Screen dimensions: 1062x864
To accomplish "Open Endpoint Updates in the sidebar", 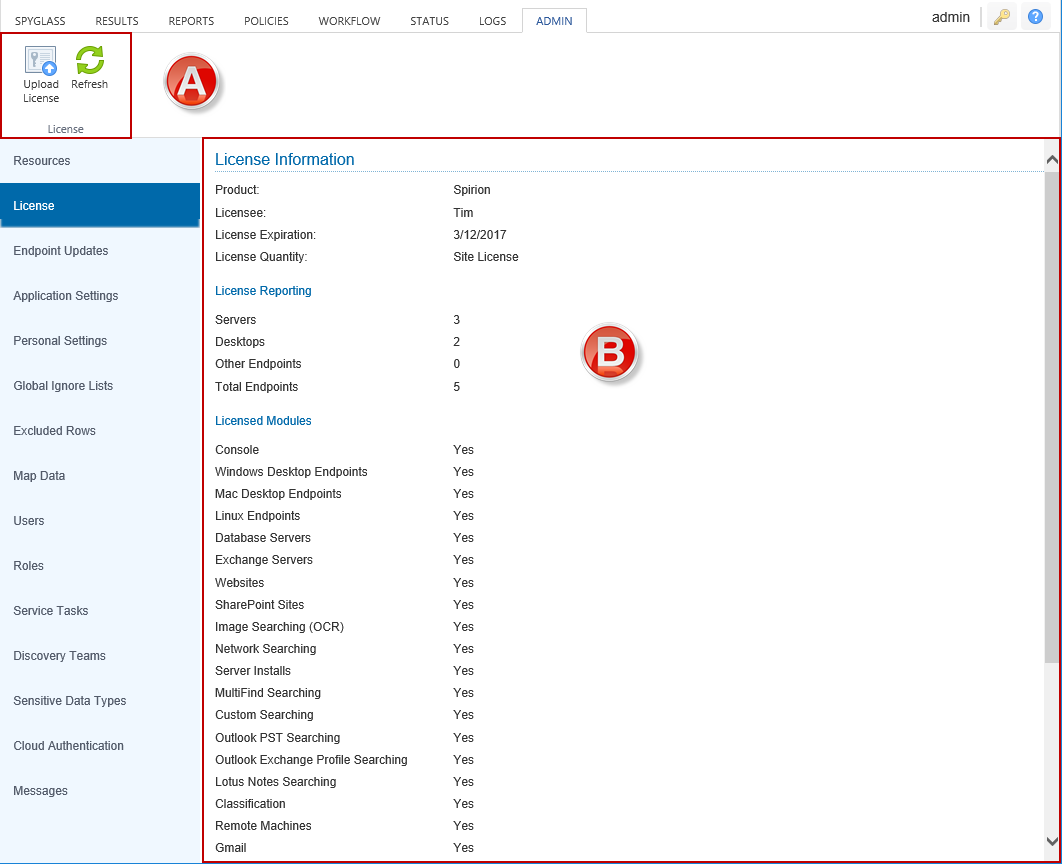I will pyautogui.click(x=61, y=251).
